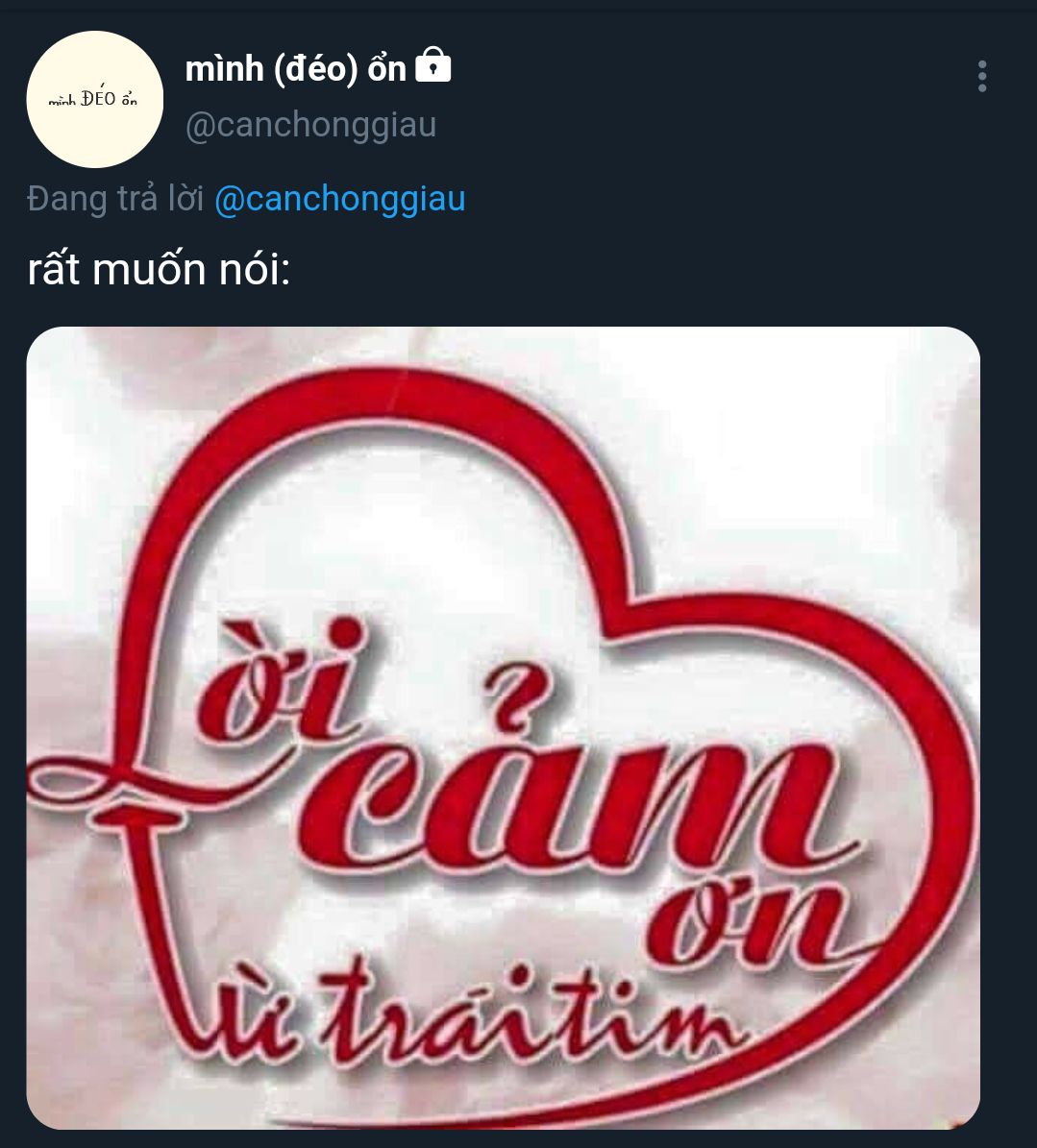Open the gray @canchonggiau handle under the name

pos(310,125)
